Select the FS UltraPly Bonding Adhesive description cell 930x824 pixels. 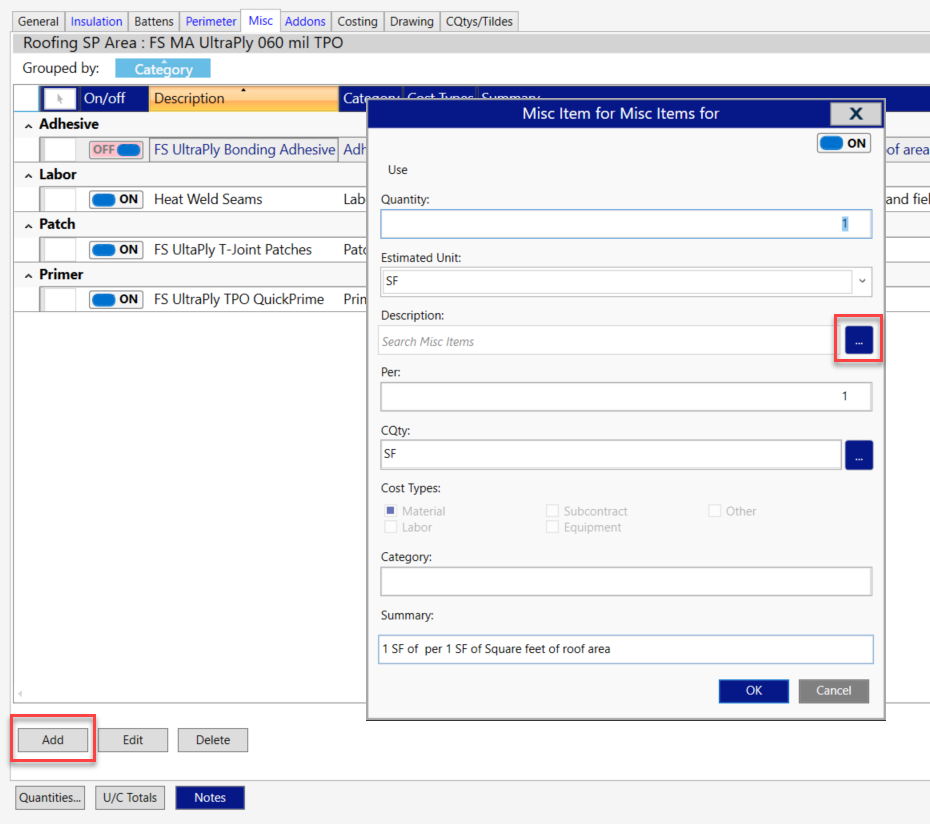(244, 149)
